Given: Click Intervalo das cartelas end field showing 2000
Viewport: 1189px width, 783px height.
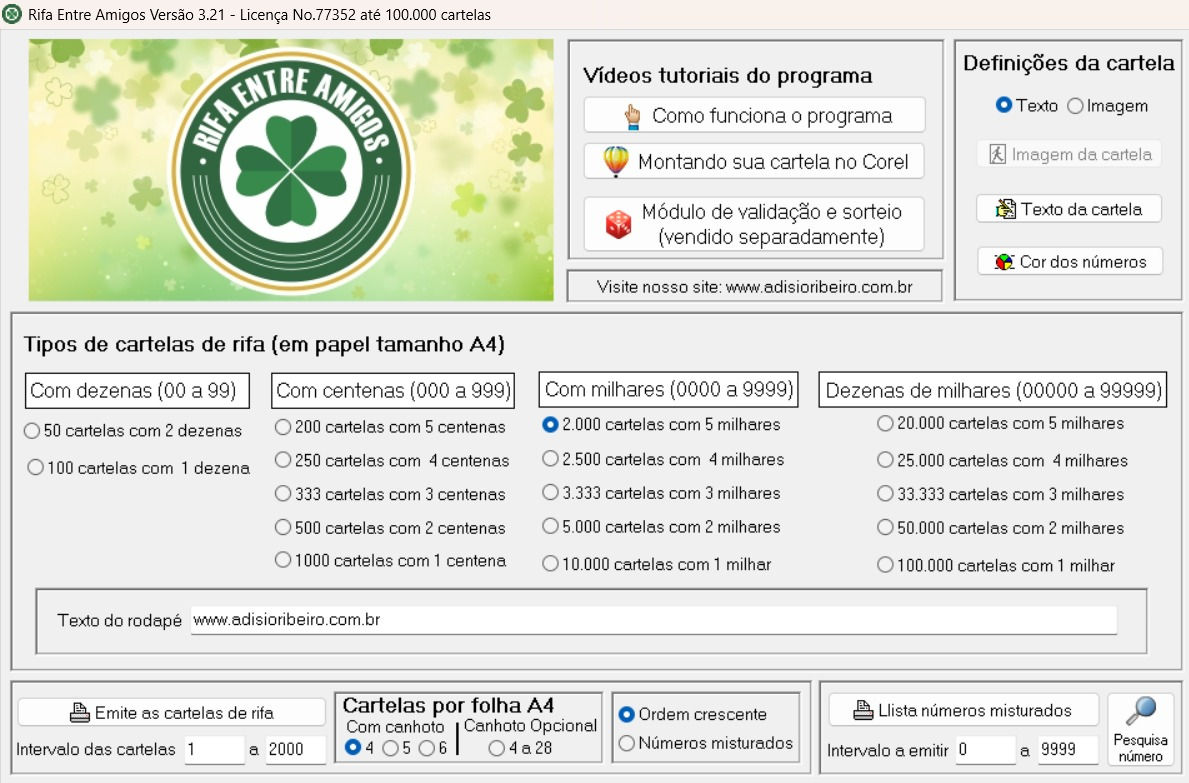Looking at the screenshot, I should pos(296,749).
